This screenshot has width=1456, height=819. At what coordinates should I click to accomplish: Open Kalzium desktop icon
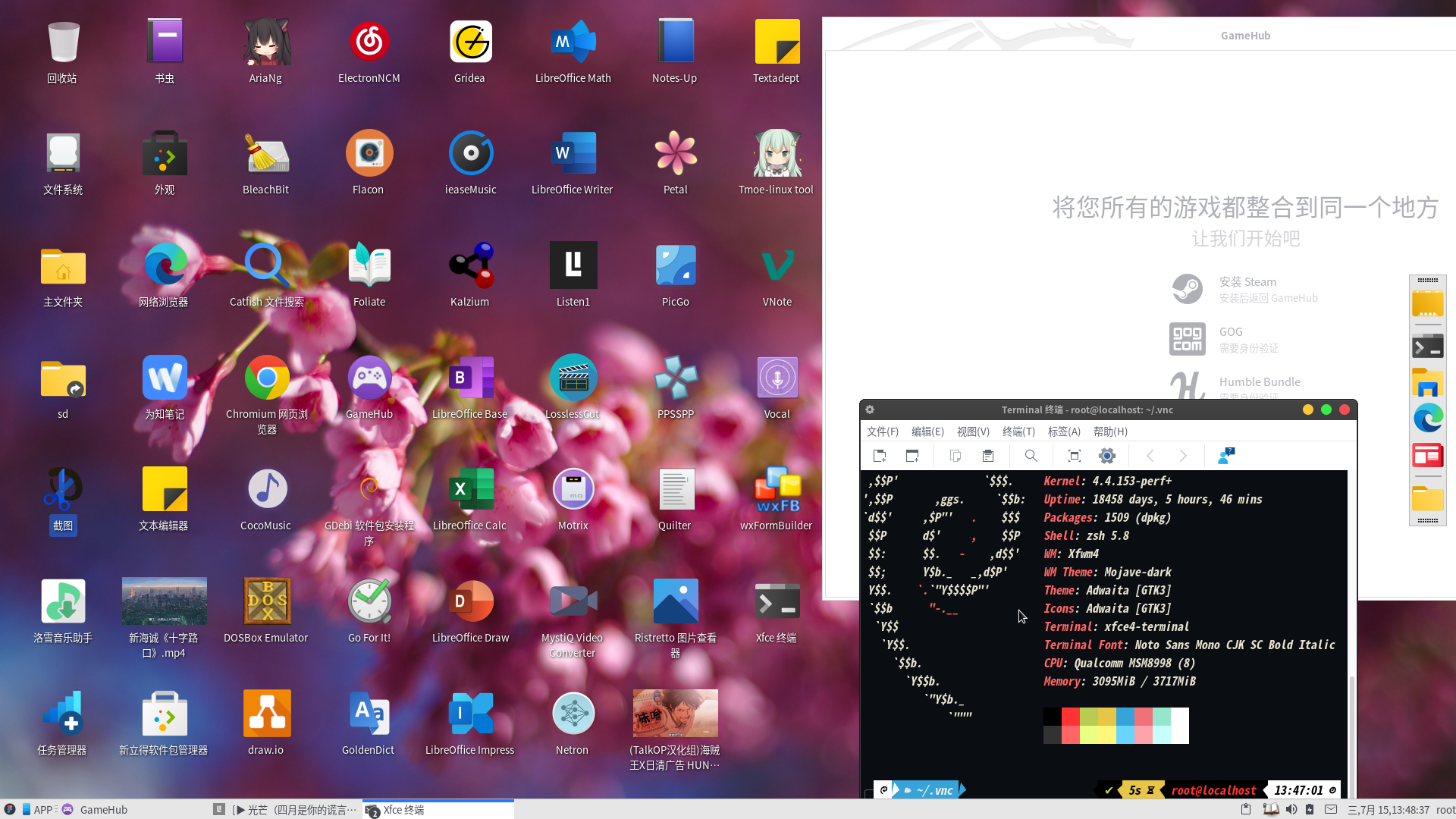470,275
